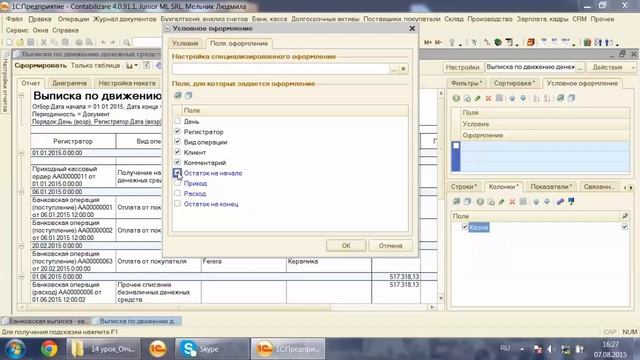Click the Windows Start button
Viewport: 640px width, 360px height.
(15, 349)
